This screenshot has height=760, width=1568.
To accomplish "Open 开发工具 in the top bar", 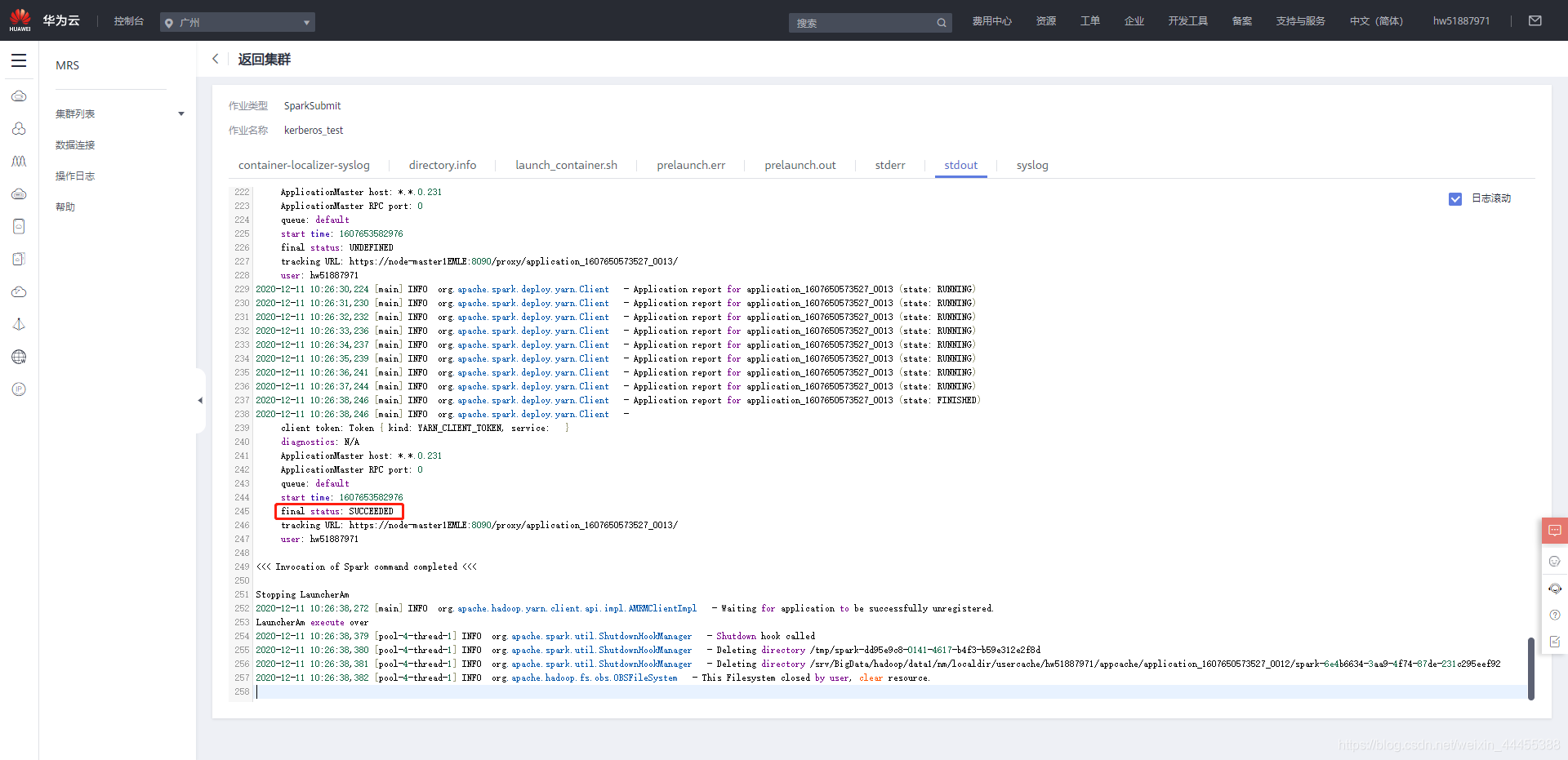I will coord(1187,21).
